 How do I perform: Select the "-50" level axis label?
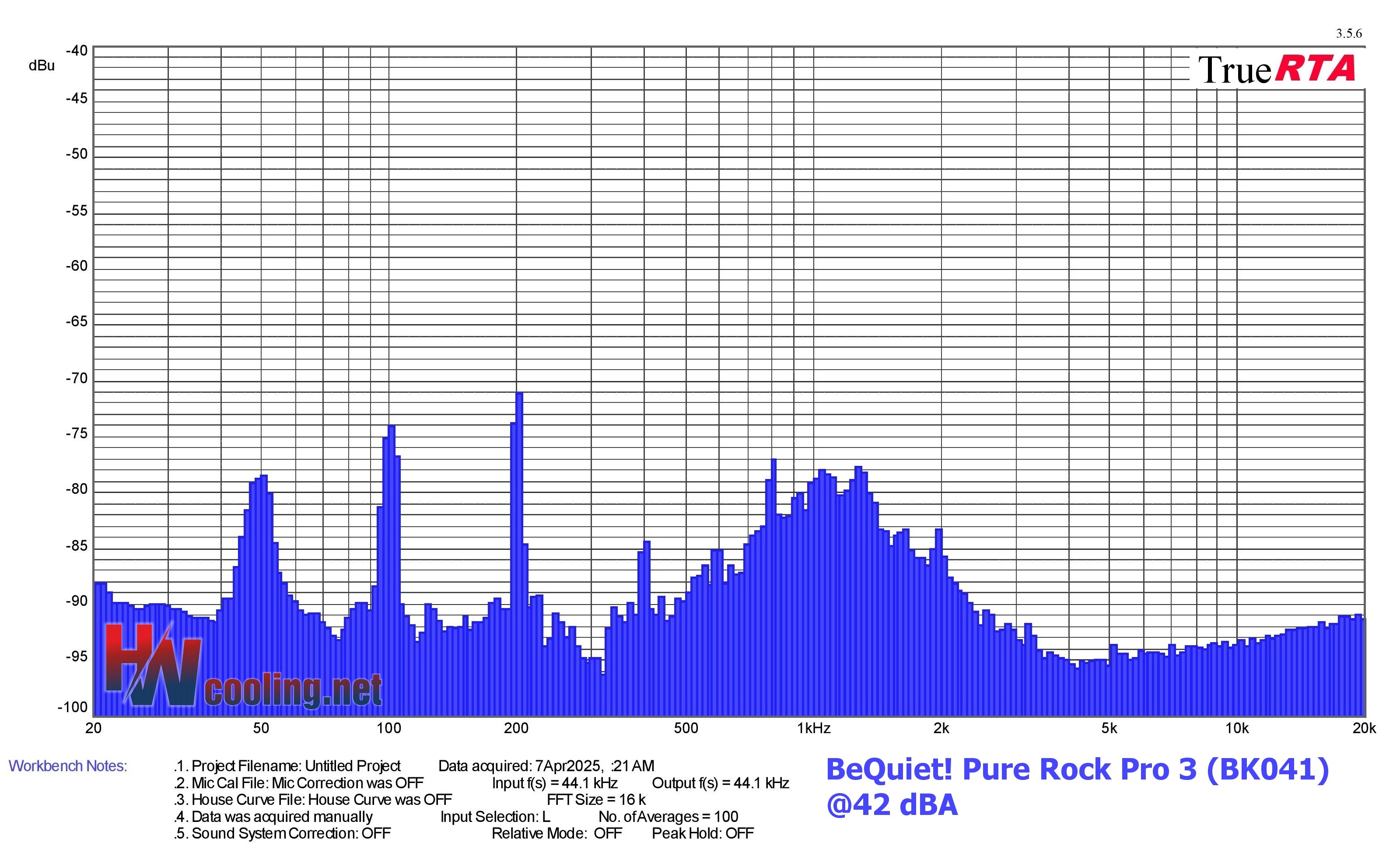[x=77, y=154]
